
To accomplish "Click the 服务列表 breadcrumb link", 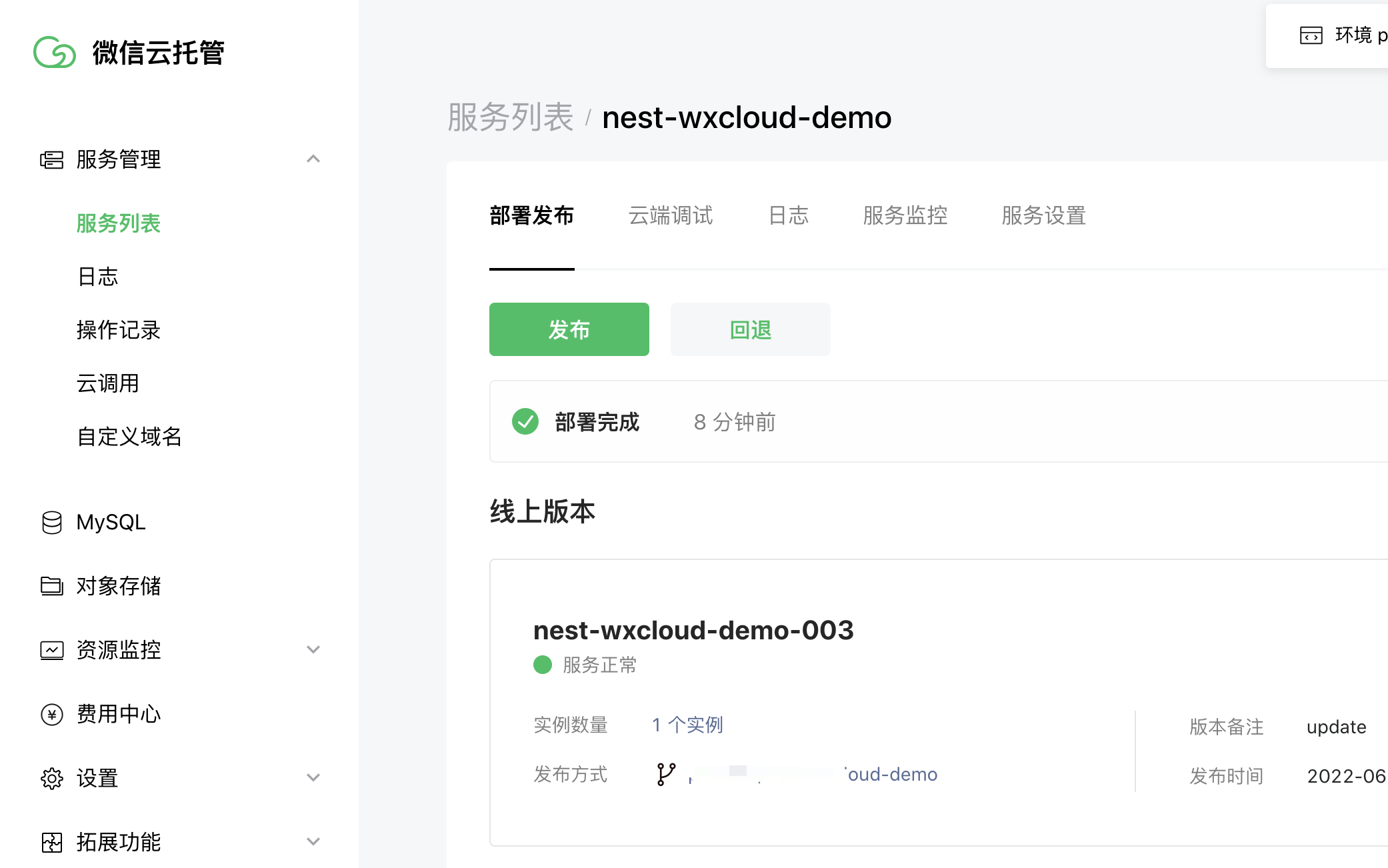I will pyautogui.click(x=511, y=117).
